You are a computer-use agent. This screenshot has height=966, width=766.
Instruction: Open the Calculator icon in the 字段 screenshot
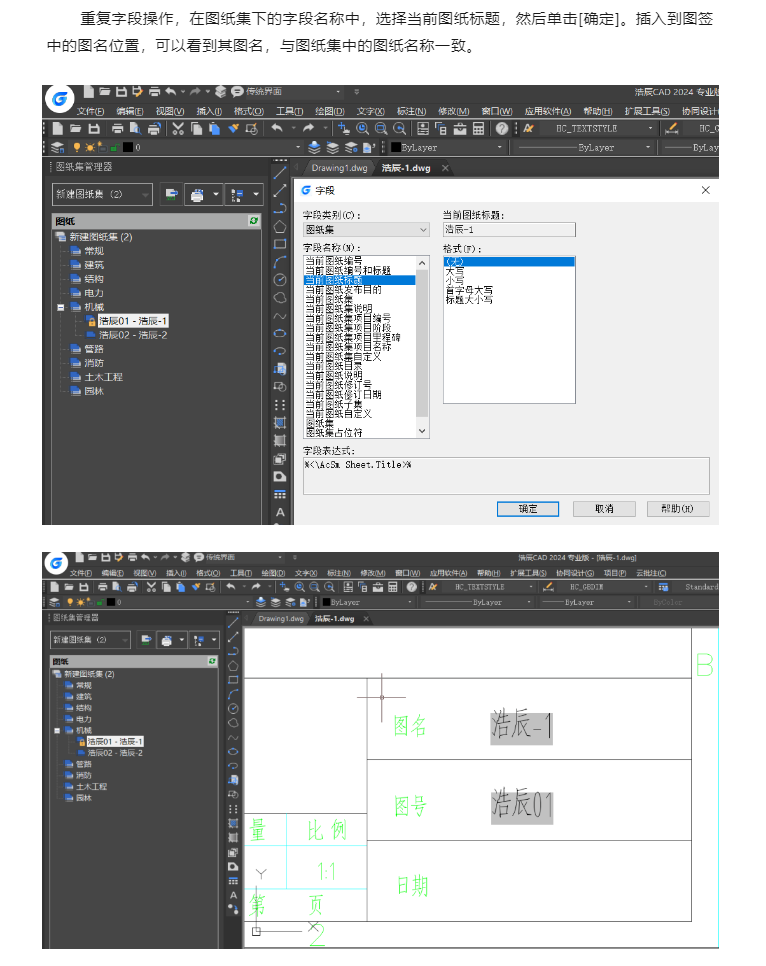[x=478, y=128]
